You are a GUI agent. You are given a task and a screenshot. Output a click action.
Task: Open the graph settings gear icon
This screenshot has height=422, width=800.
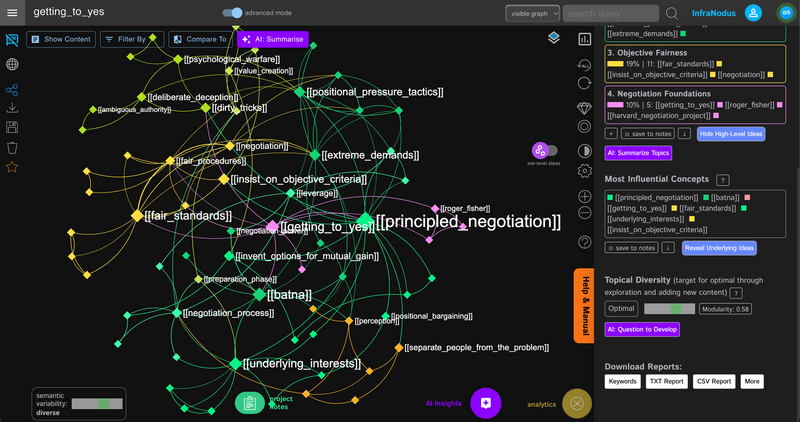[x=584, y=171]
